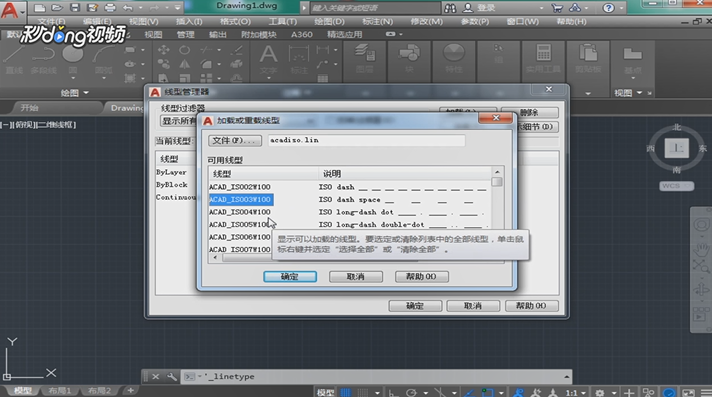712x397 pixels.
Task: Click the acadiso.lin file name field
Action: (x=366, y=140)
